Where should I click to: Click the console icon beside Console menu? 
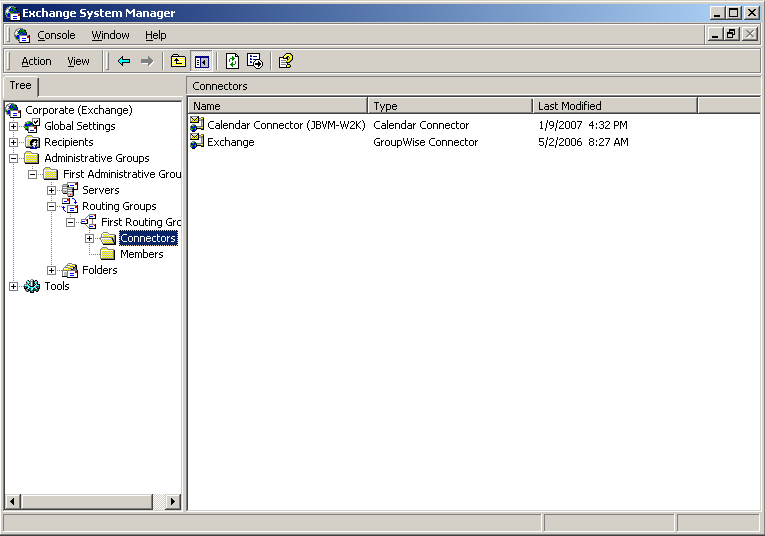click(x=22, y=35)
